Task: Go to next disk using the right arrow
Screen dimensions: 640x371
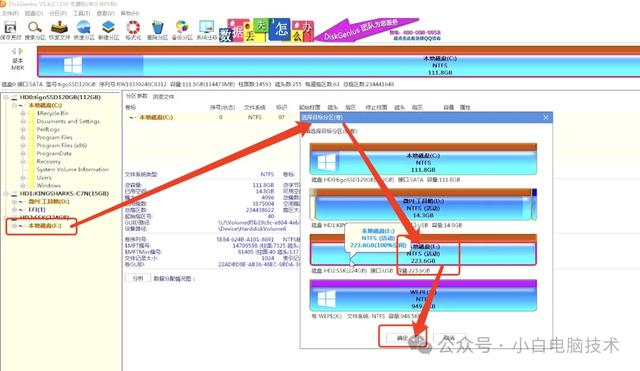Action: pos(21,51)
